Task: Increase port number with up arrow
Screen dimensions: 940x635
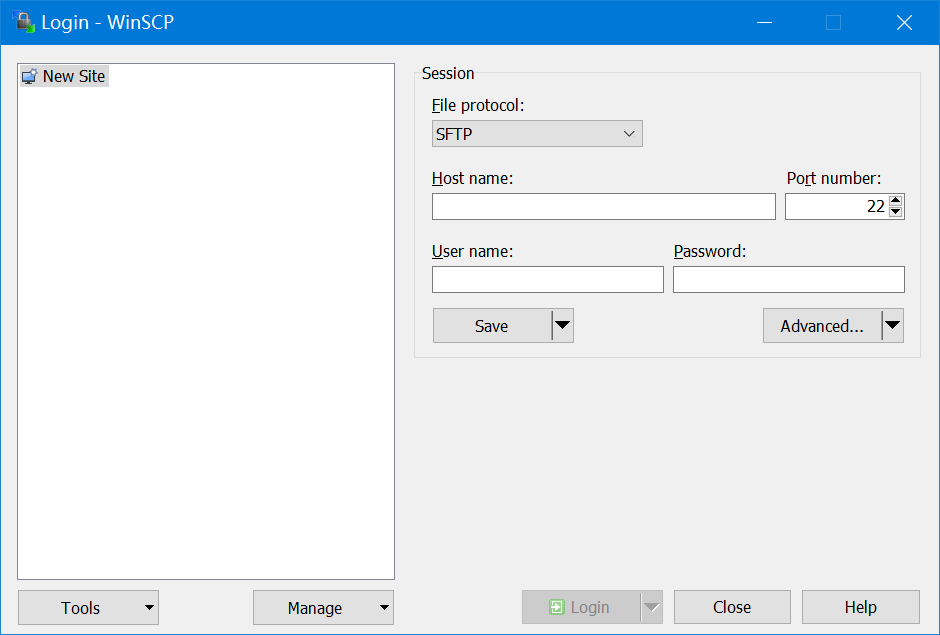Action: tap(896, 201)
